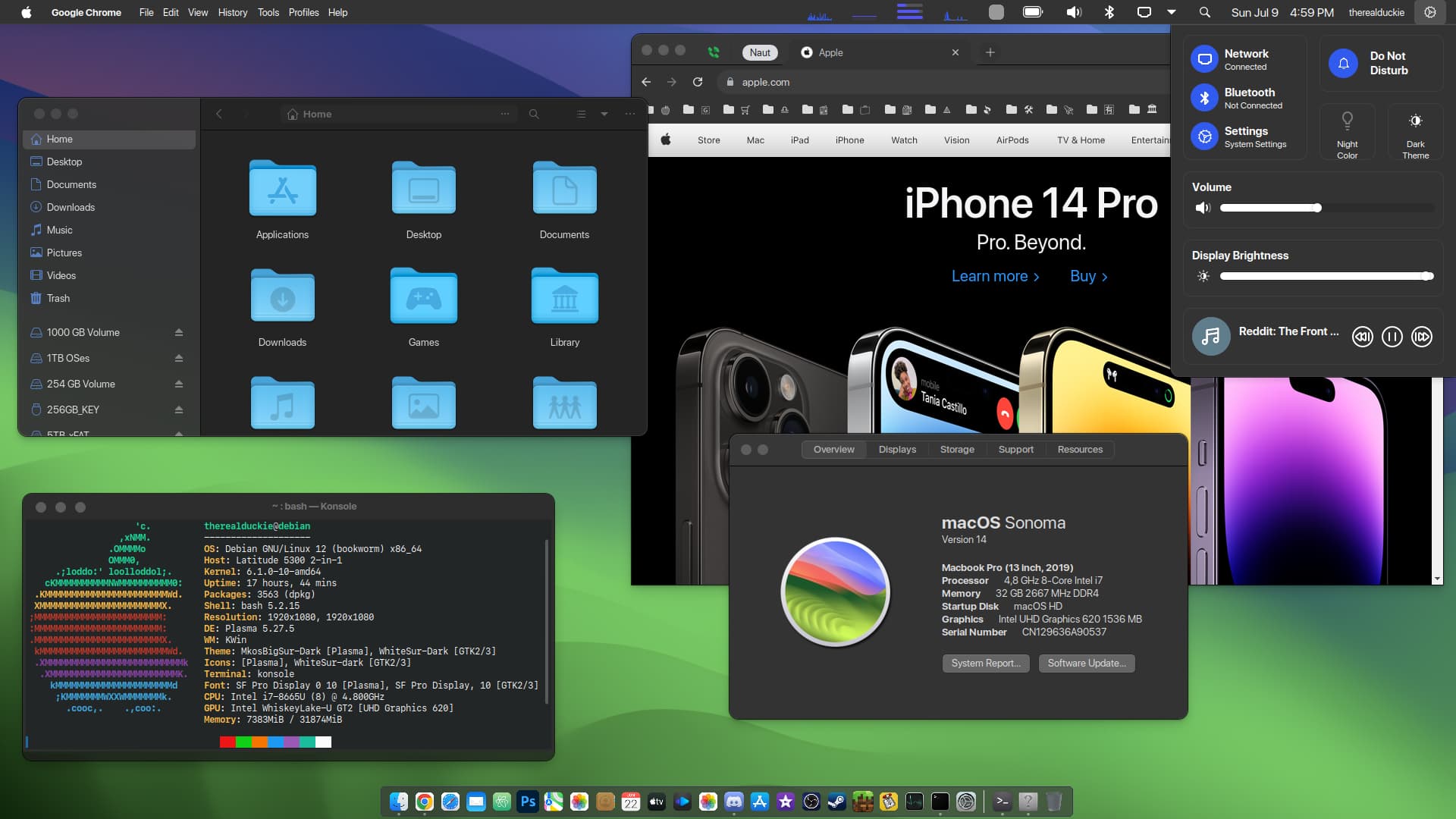Screen dimensions: 1456x819
Task: Launch Google Chrome from the dock
Action: tap(425, 802)
